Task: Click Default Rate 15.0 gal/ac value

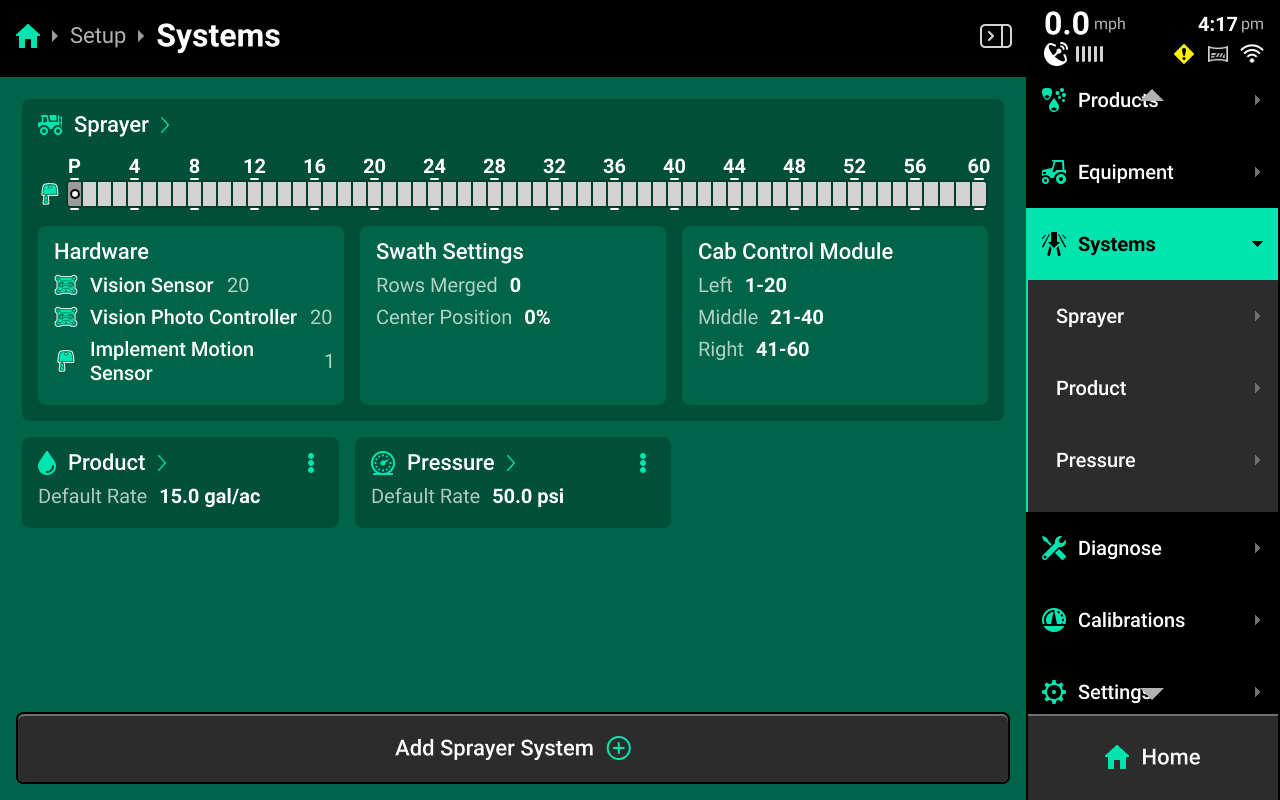Action: [x=210, y=497]
